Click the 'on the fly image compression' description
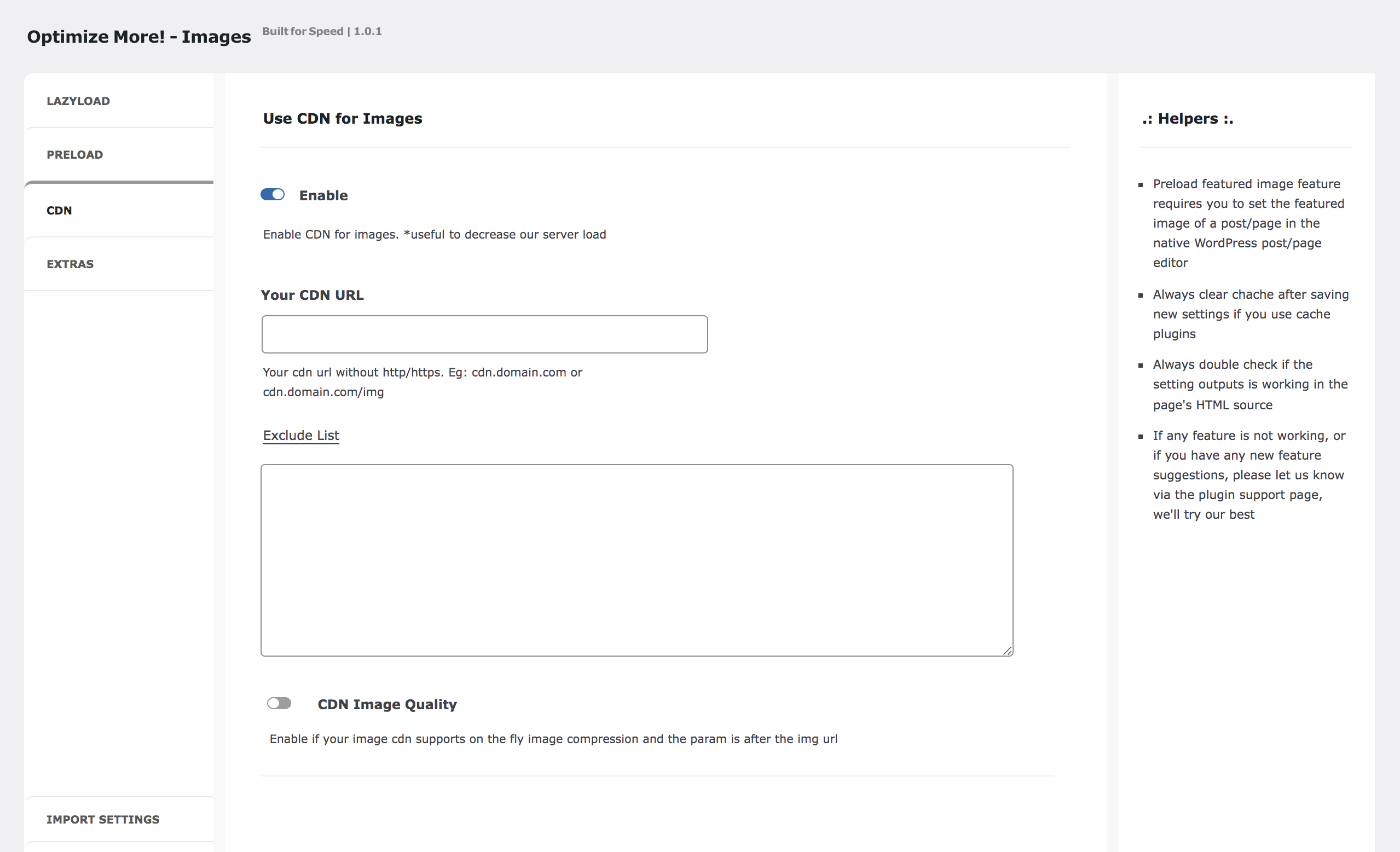 point(553,739)
